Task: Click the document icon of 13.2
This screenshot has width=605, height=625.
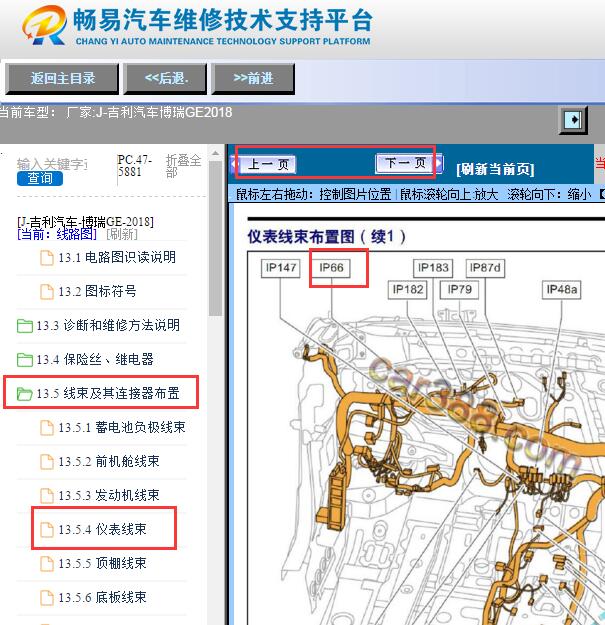Action: point(47,291)
